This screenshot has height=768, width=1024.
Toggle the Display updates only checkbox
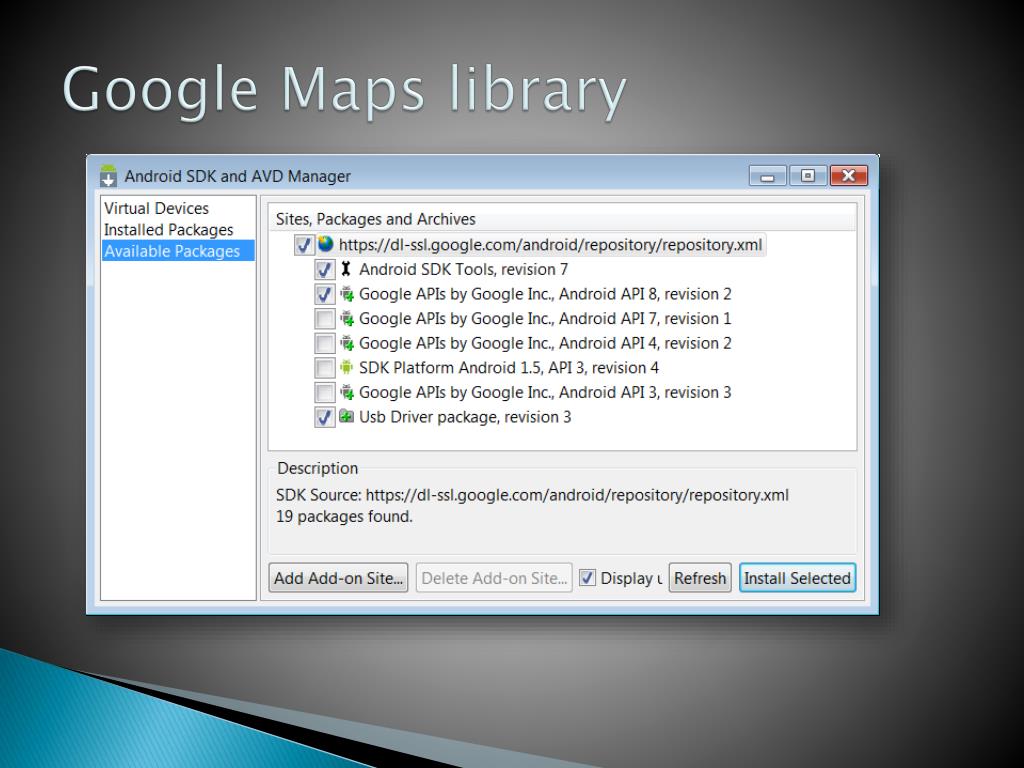point(588,578)
